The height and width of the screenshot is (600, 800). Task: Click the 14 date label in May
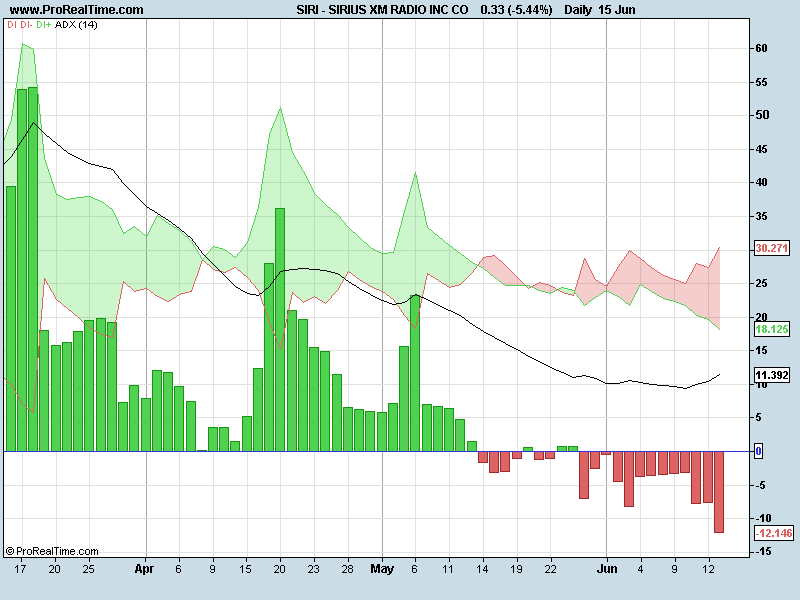point(482,569)
